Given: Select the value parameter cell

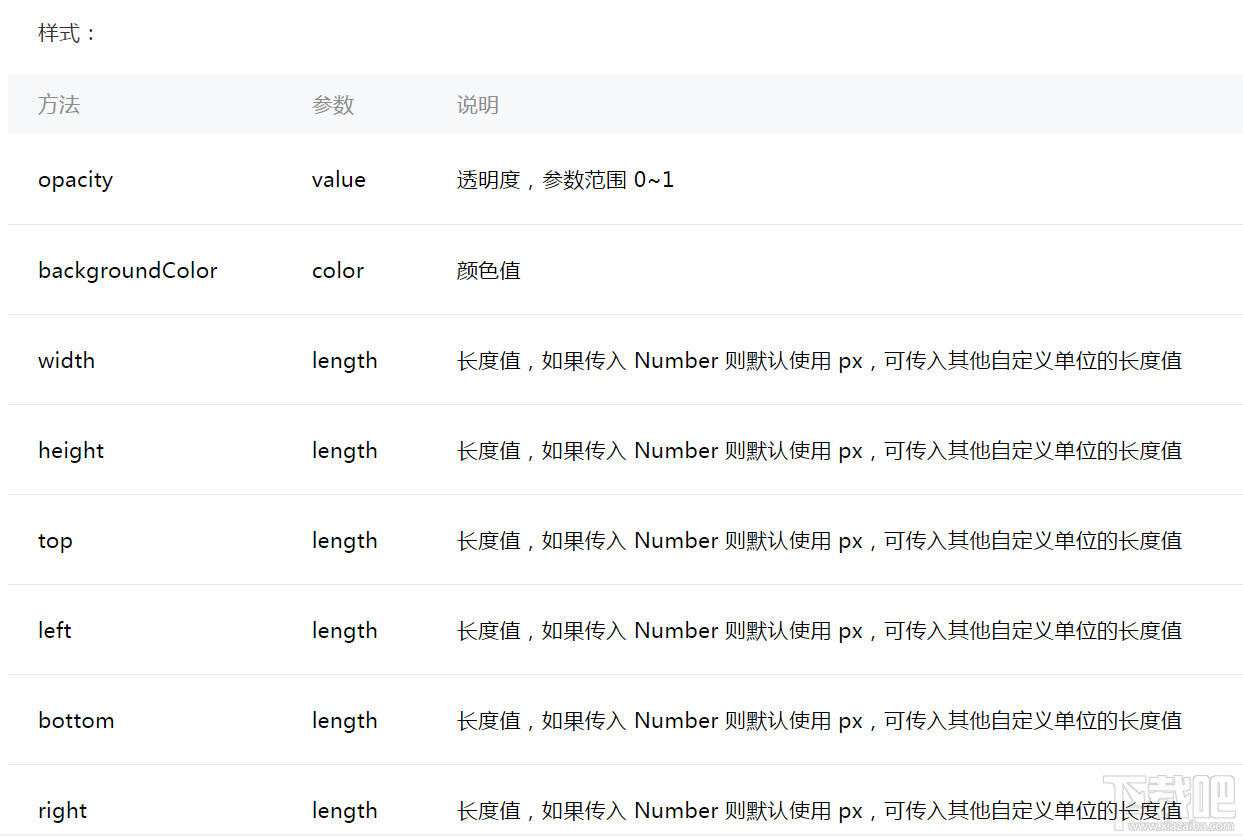Looking at the screenshot, I should click(338, 180).
